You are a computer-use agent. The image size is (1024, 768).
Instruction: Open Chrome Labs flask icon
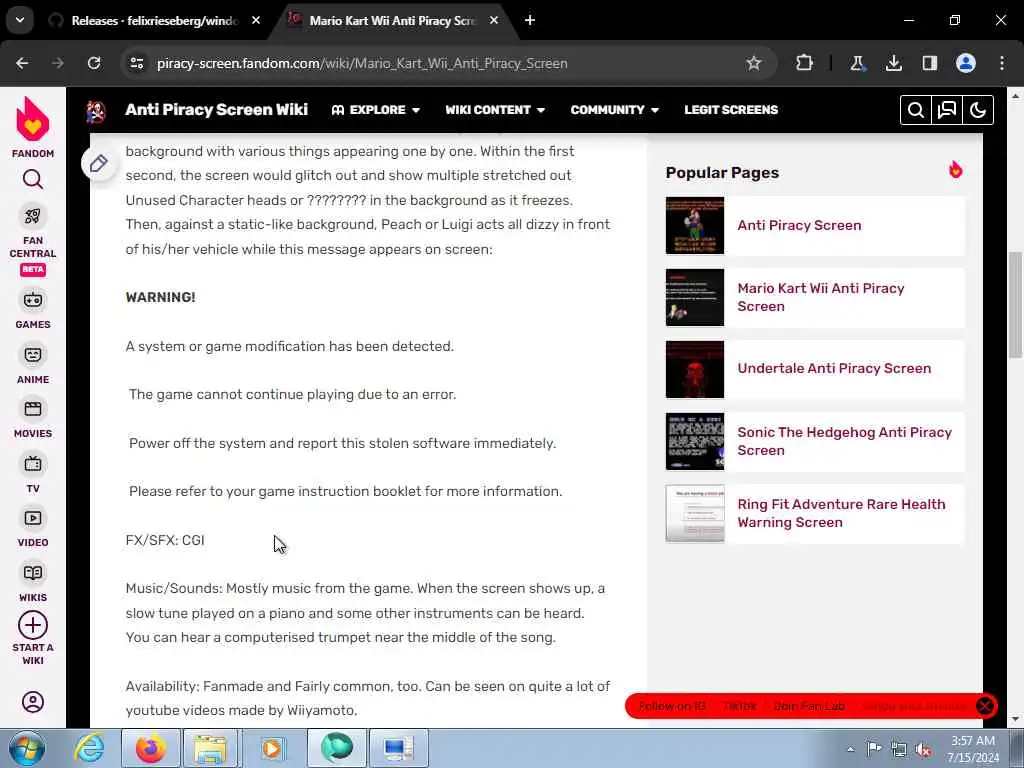click(x=857, y=63)
